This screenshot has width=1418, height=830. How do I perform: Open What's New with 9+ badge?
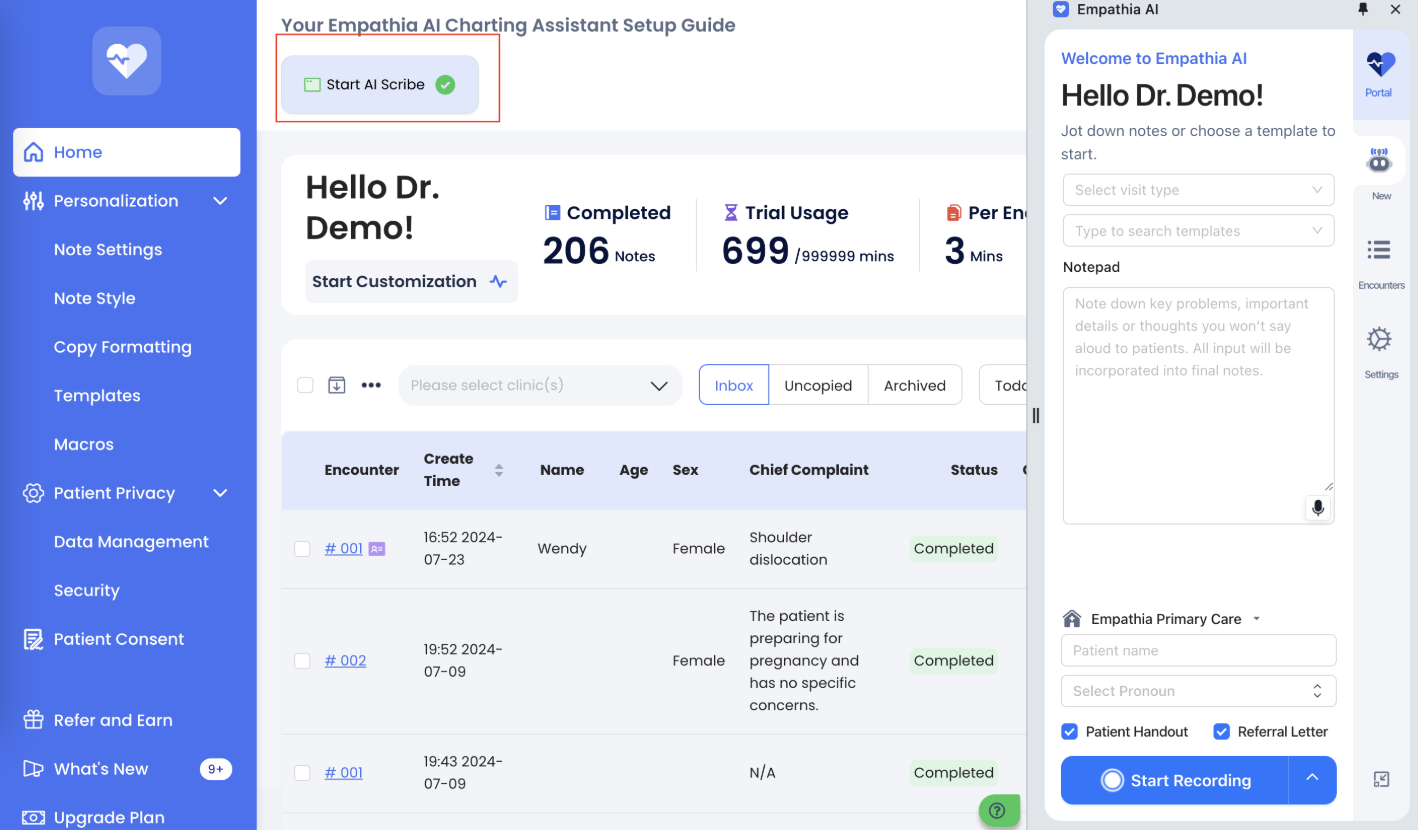click(x=127, y=769)
